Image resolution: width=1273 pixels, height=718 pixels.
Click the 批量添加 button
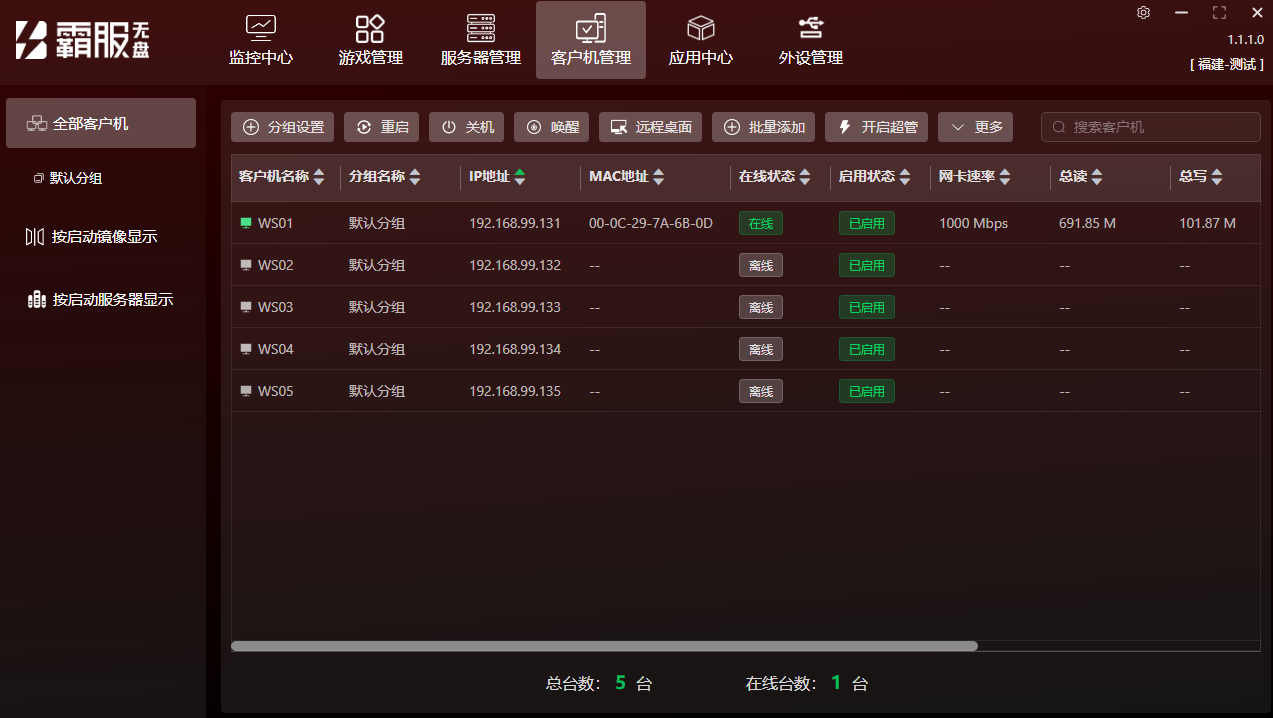click(x=764, y=127)
